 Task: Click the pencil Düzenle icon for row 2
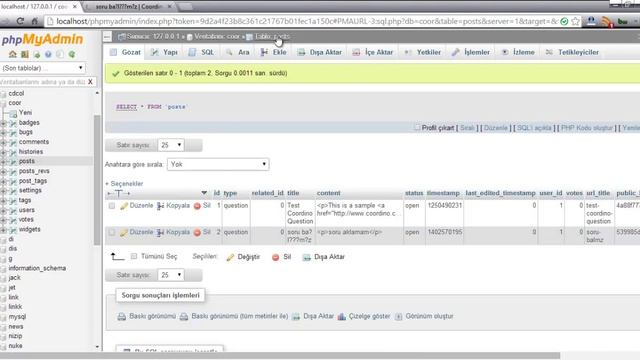124,233
